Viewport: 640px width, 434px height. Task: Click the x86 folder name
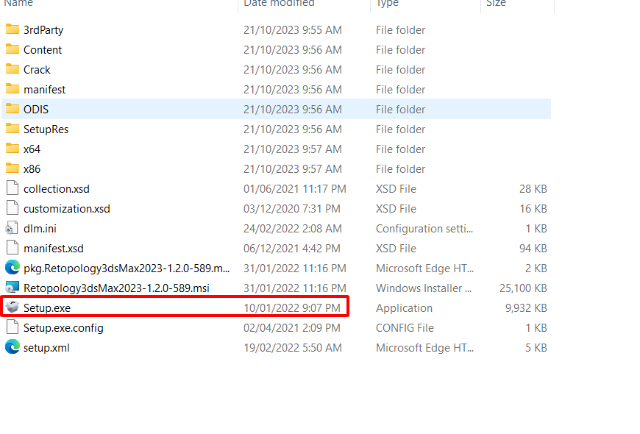(32, 169)
